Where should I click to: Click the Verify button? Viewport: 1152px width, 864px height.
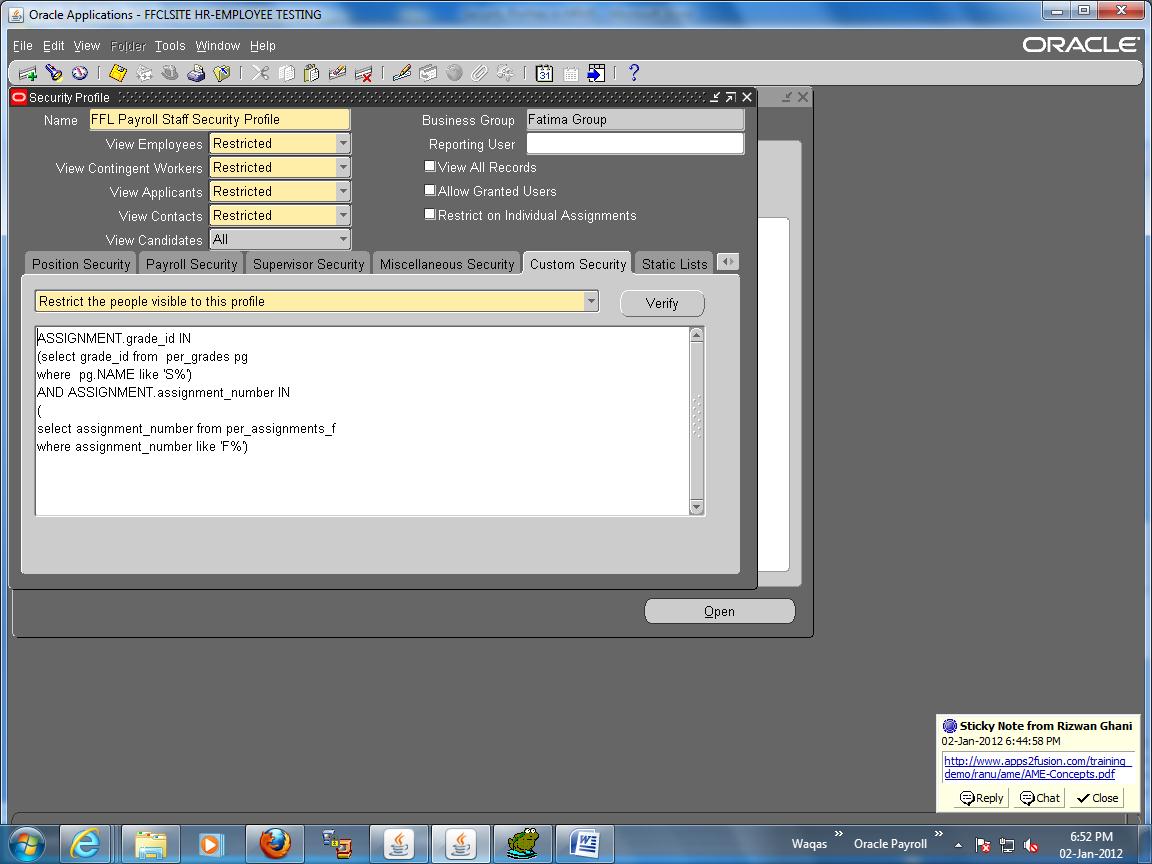pyautogui.click(x=662, y=303)
